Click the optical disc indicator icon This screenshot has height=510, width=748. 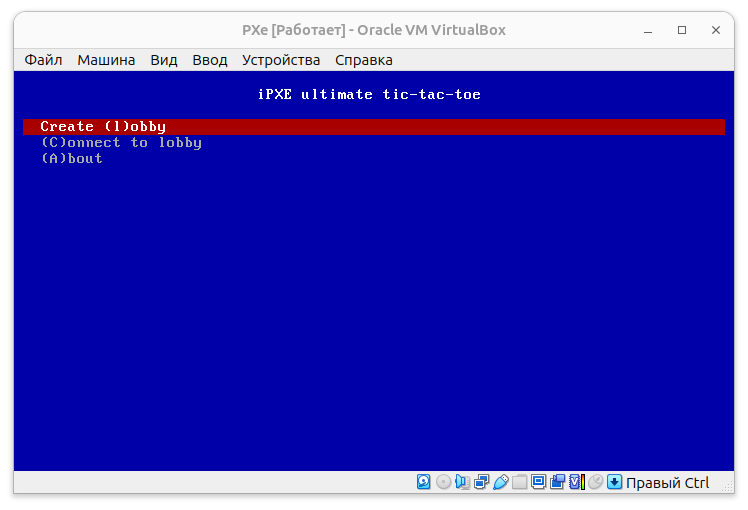point(443,482)
